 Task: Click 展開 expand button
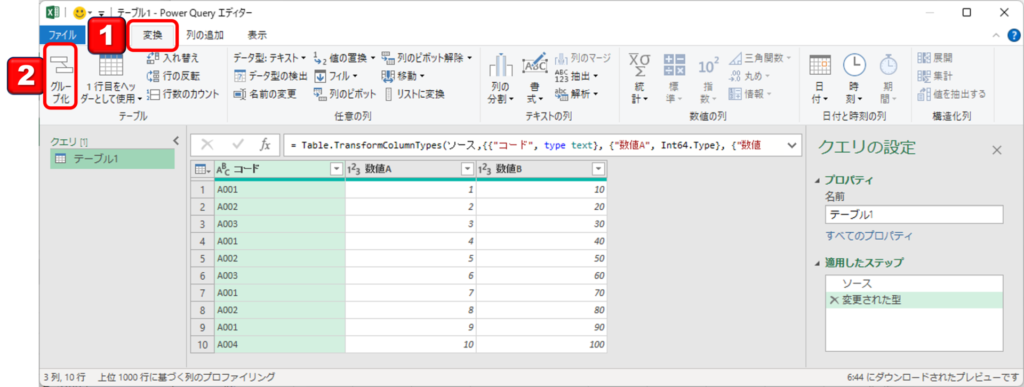[x=935, y=58]
